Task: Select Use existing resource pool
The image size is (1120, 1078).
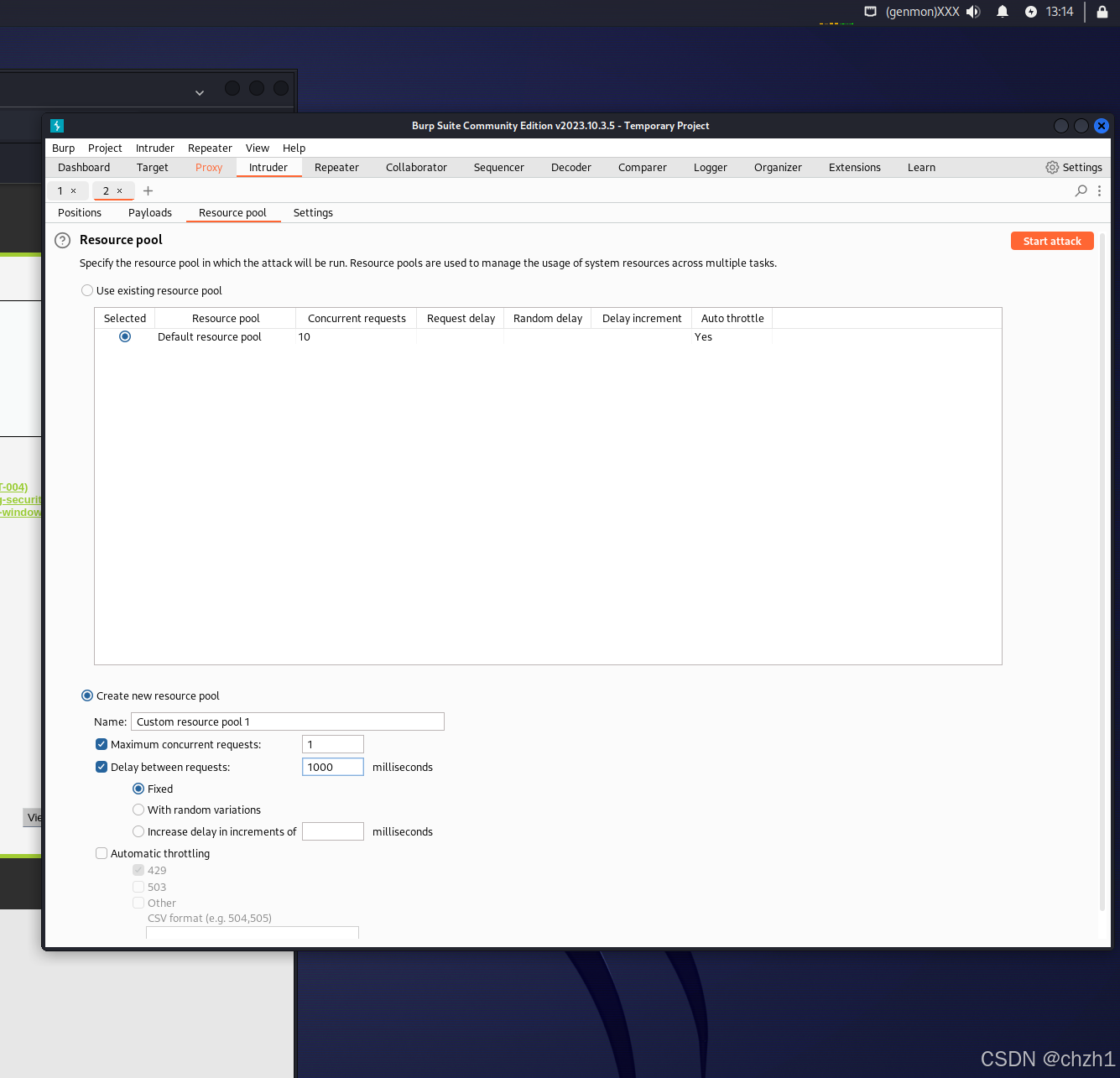Action: [x=87, y=291]
